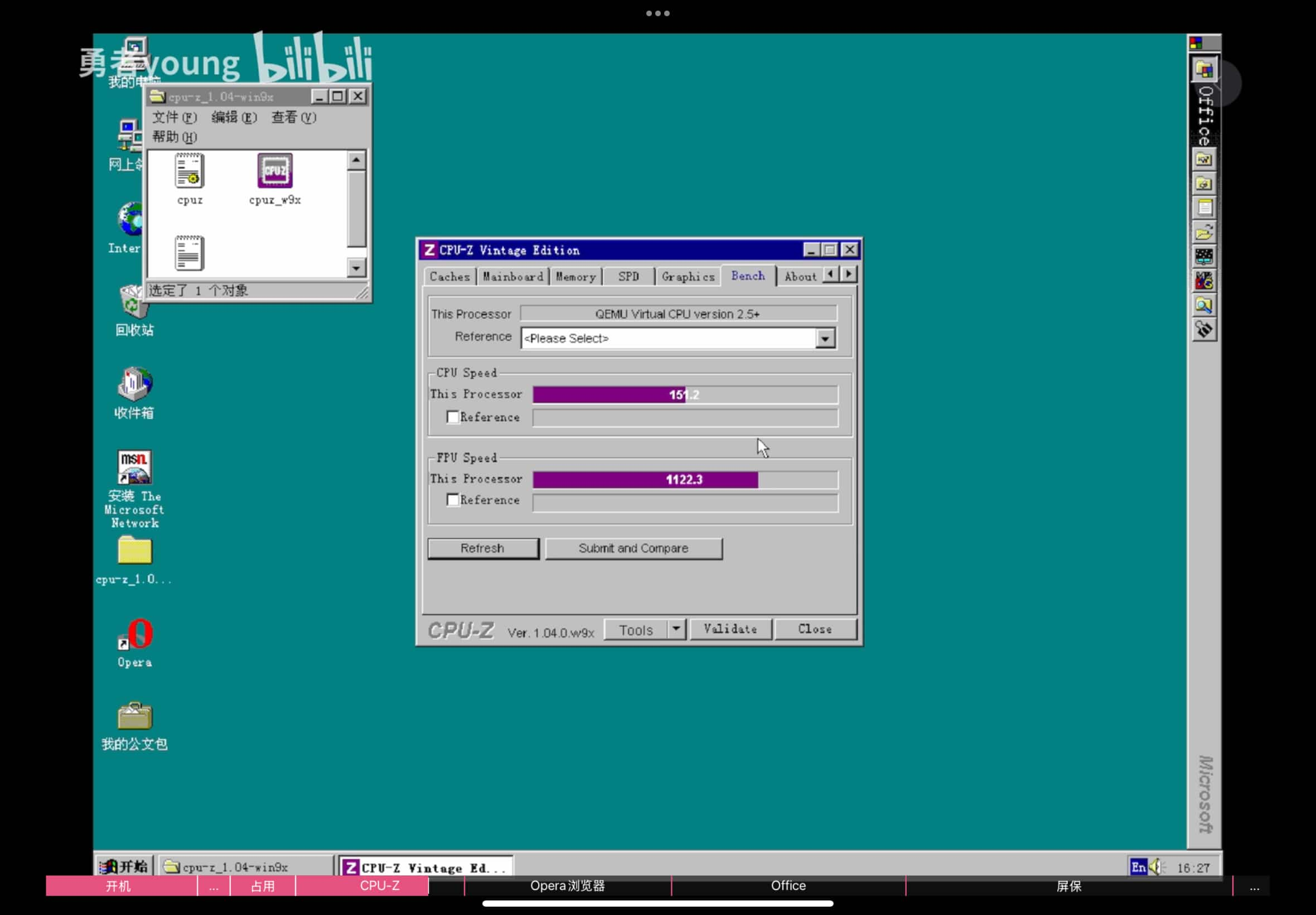1316x915 pixels.
Task: Click the magnifier folder icon in Office bar
Action: [1204, 305]
